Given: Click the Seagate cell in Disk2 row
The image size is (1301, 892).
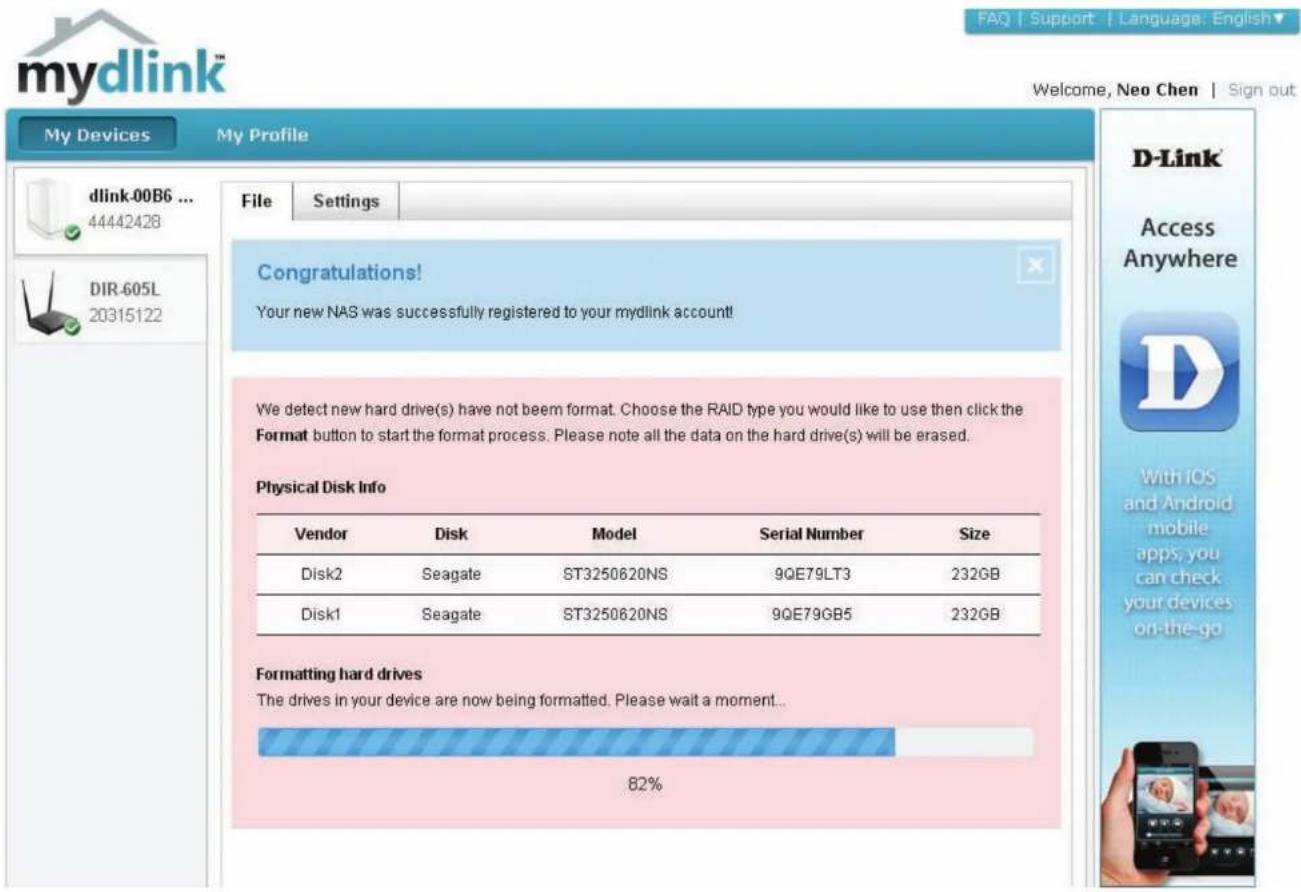Looking at the screenshot, I should (451, 575).
